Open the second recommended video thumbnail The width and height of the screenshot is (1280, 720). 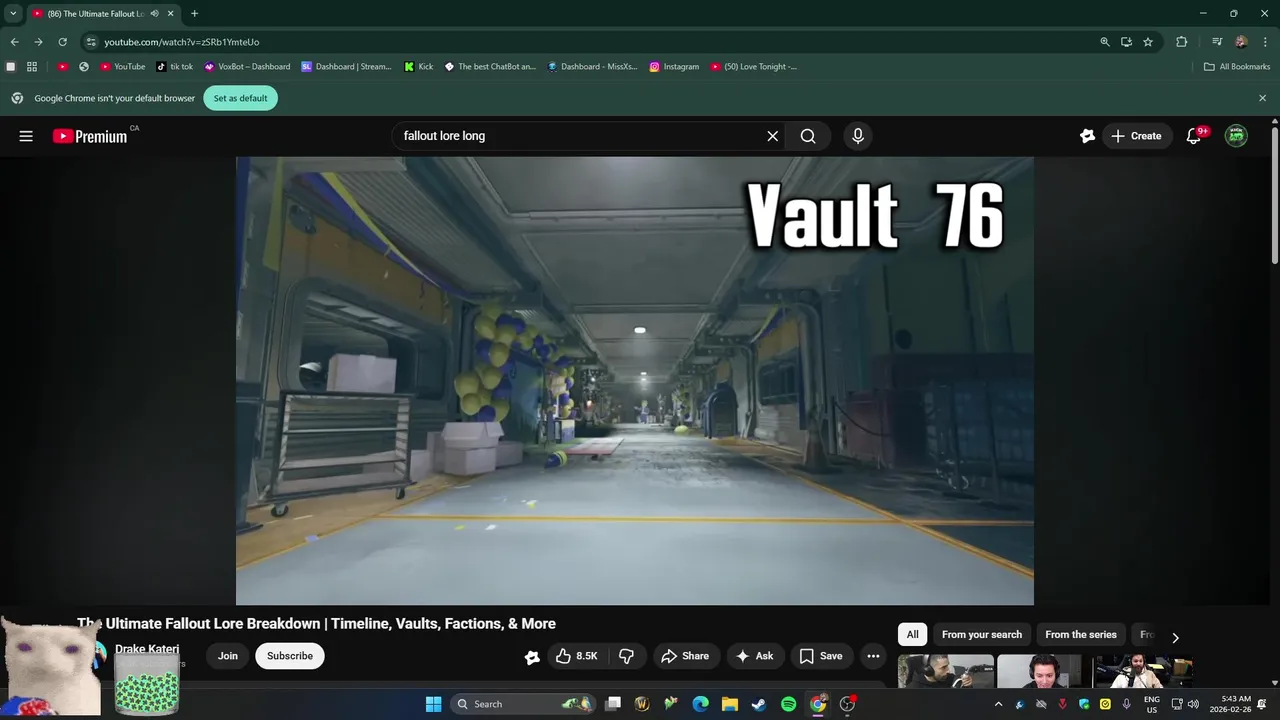click(1039, 671)
